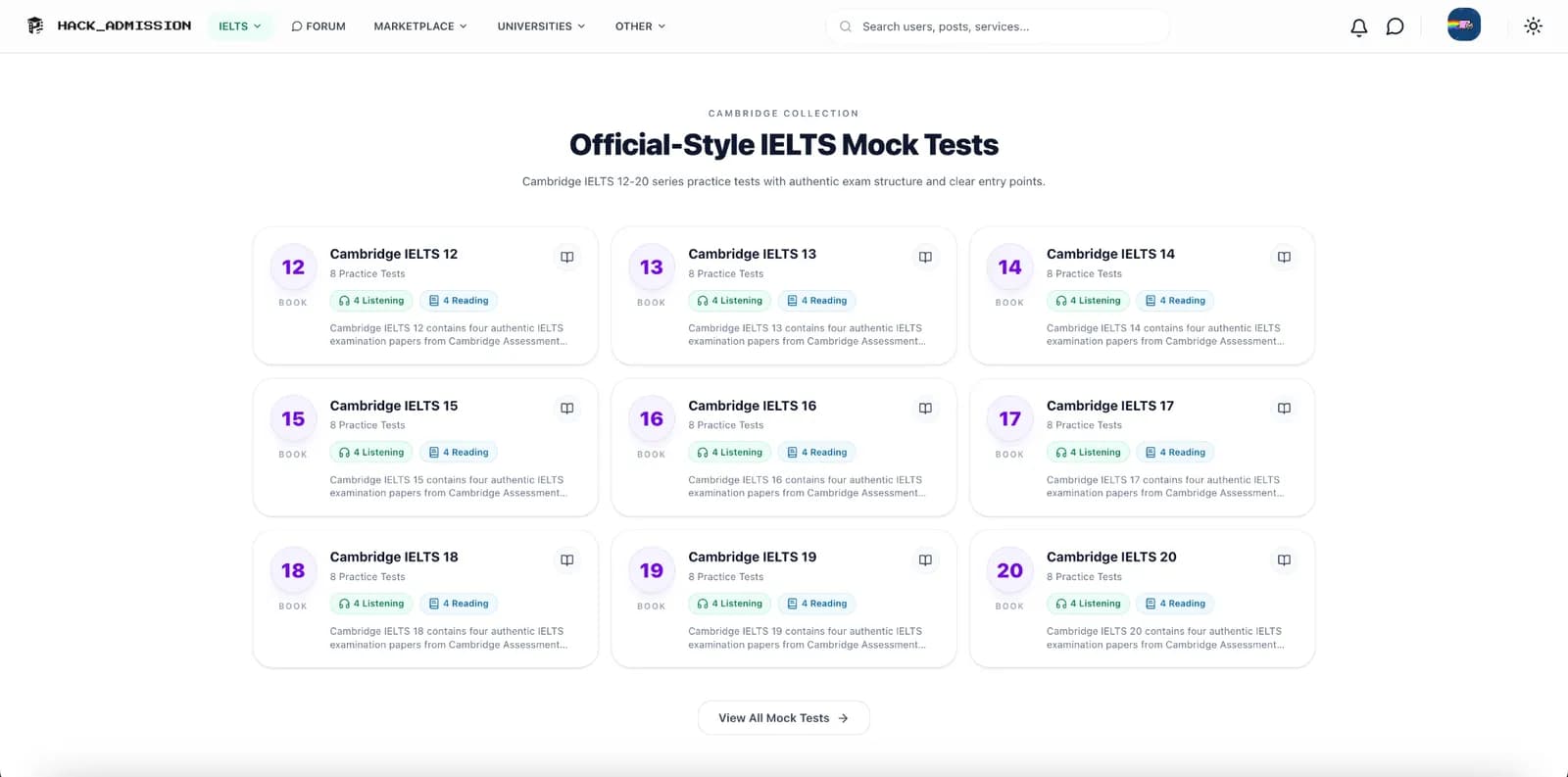Select 4 Reading tag on Cambridge IELTS 14

[x=1176, y=301]
